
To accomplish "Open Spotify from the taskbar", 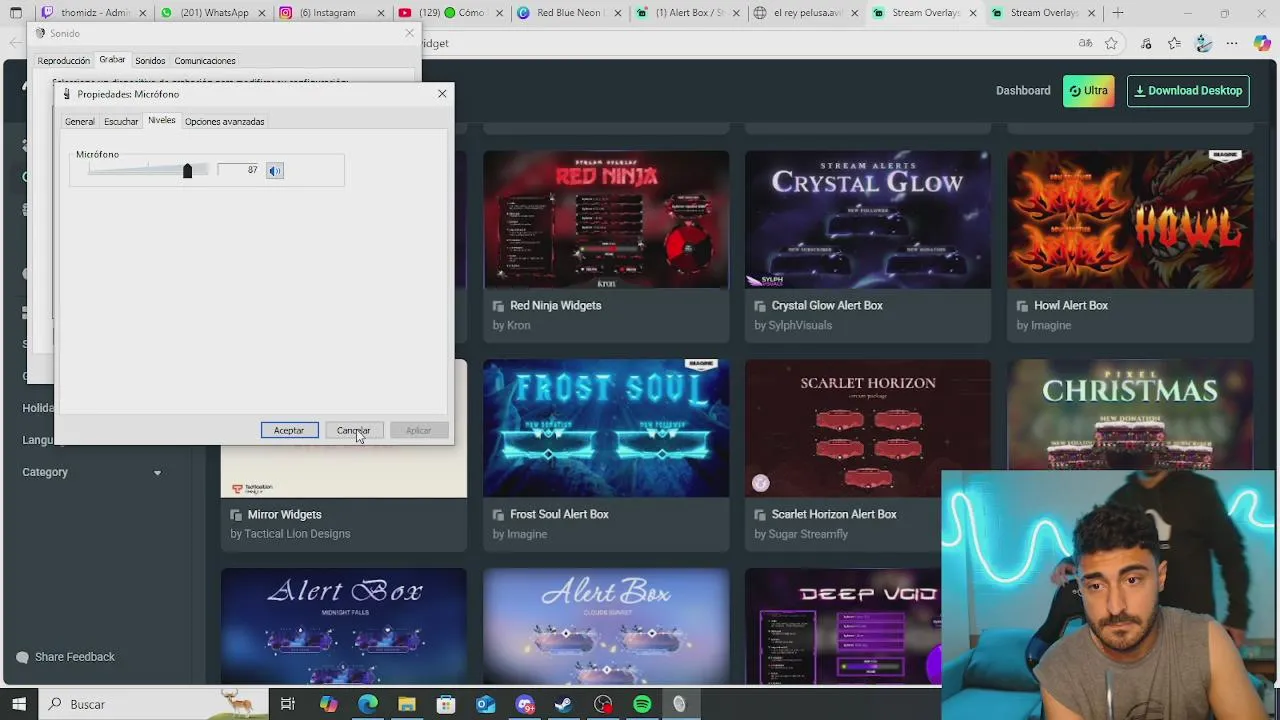I will point(642,704).
